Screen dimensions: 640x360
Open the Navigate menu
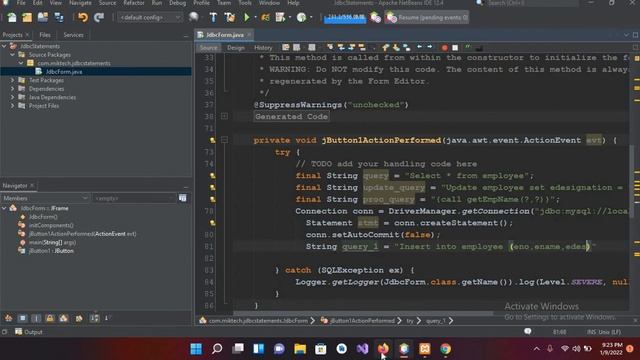point(80,3)
